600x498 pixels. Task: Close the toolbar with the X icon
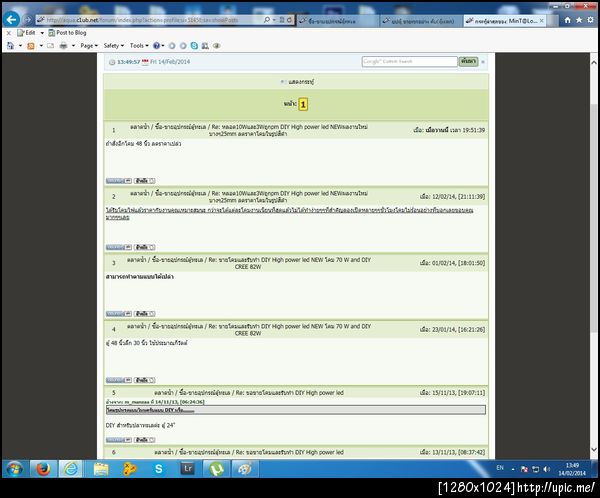(x=9, y=33)
